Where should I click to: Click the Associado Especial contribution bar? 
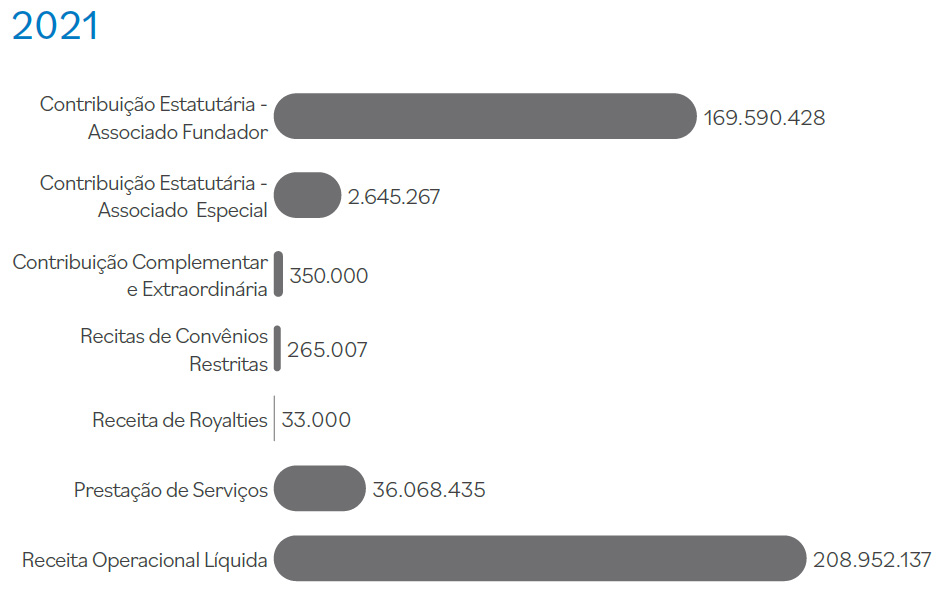coord(307,195)
